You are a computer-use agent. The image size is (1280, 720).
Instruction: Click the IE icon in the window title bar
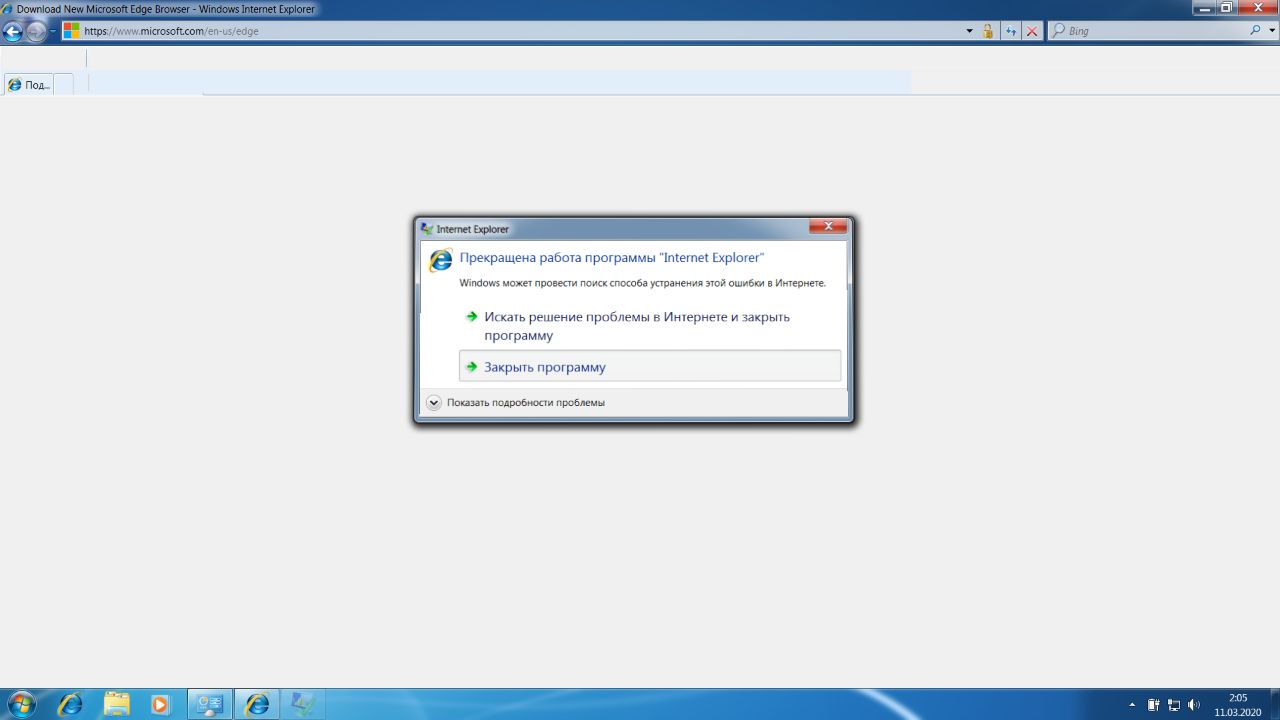[8, 9]
